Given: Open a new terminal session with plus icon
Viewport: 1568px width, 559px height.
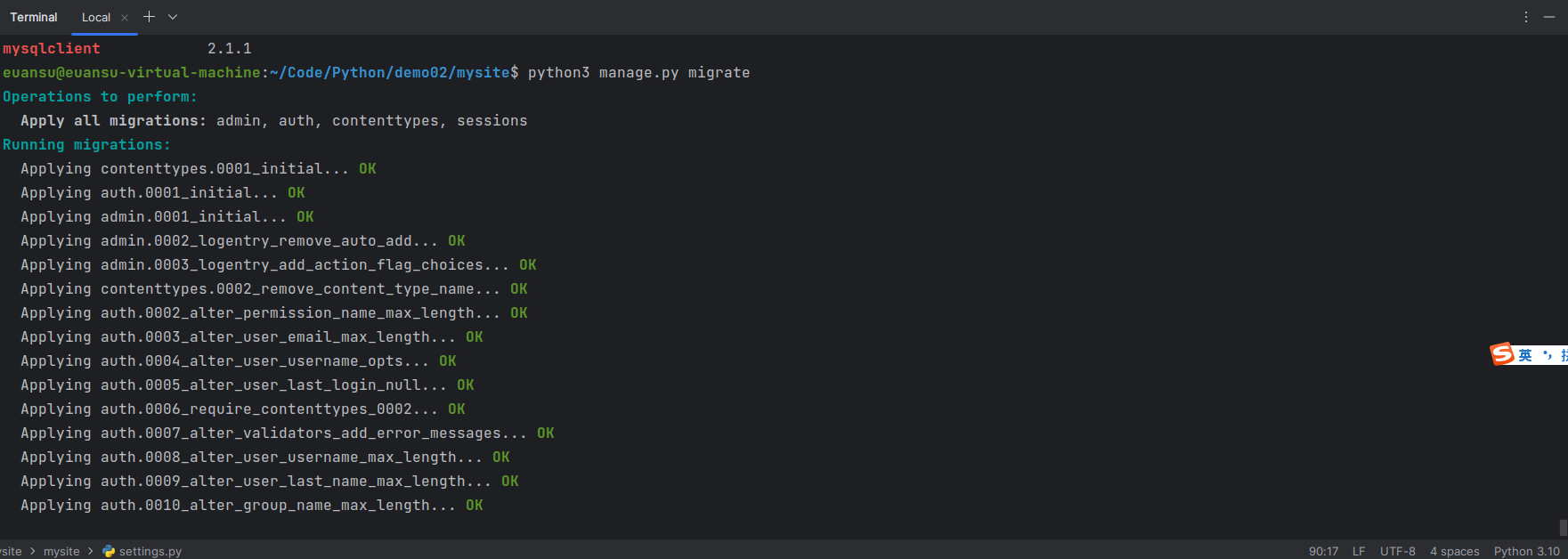Looking at the screenshot, I should [x=149, y=17].
